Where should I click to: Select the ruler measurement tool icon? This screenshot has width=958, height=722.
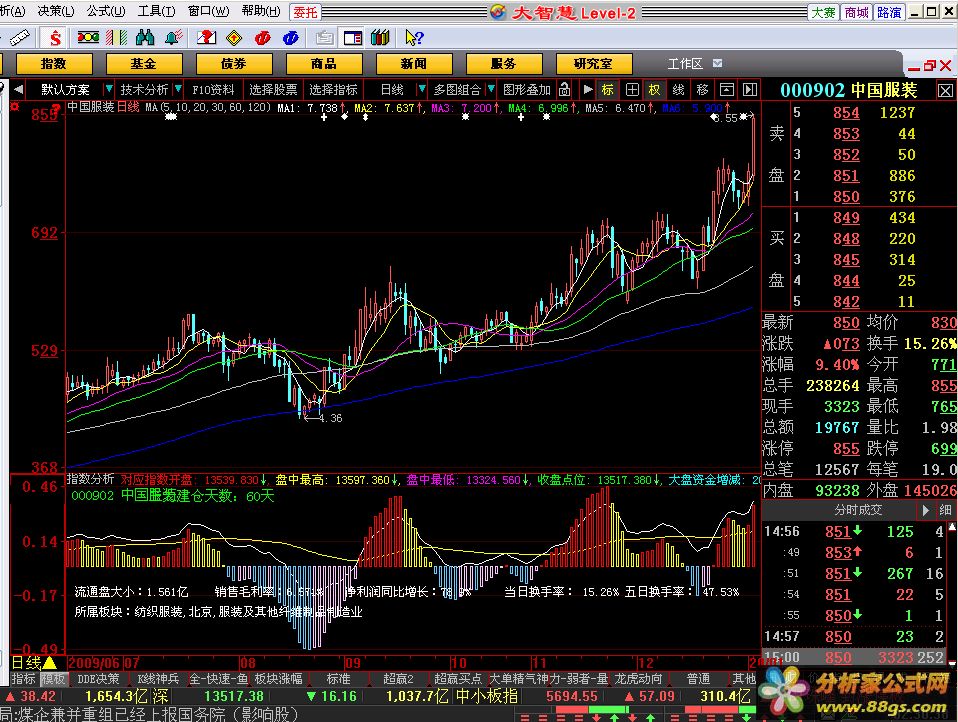(x=20, y=38)
